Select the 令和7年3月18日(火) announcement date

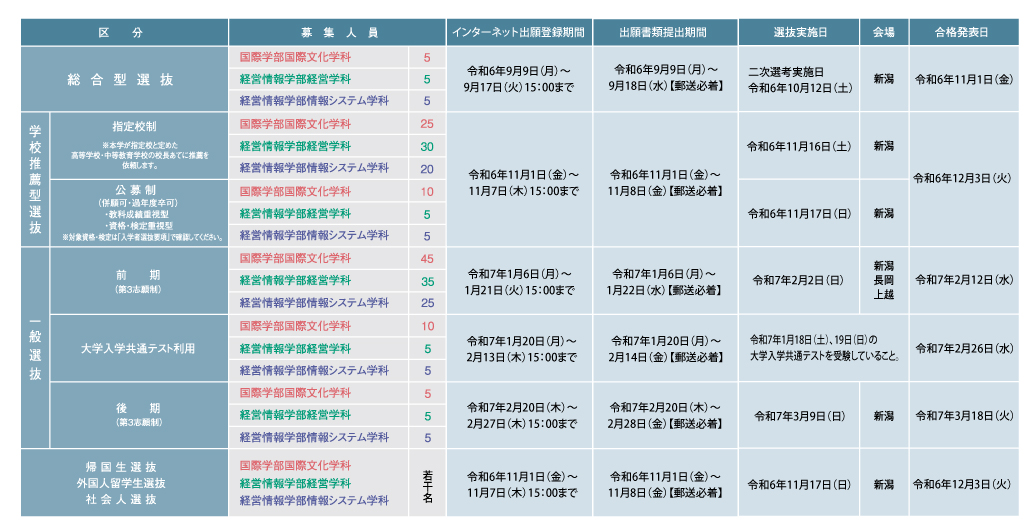(x=964, y=415)
